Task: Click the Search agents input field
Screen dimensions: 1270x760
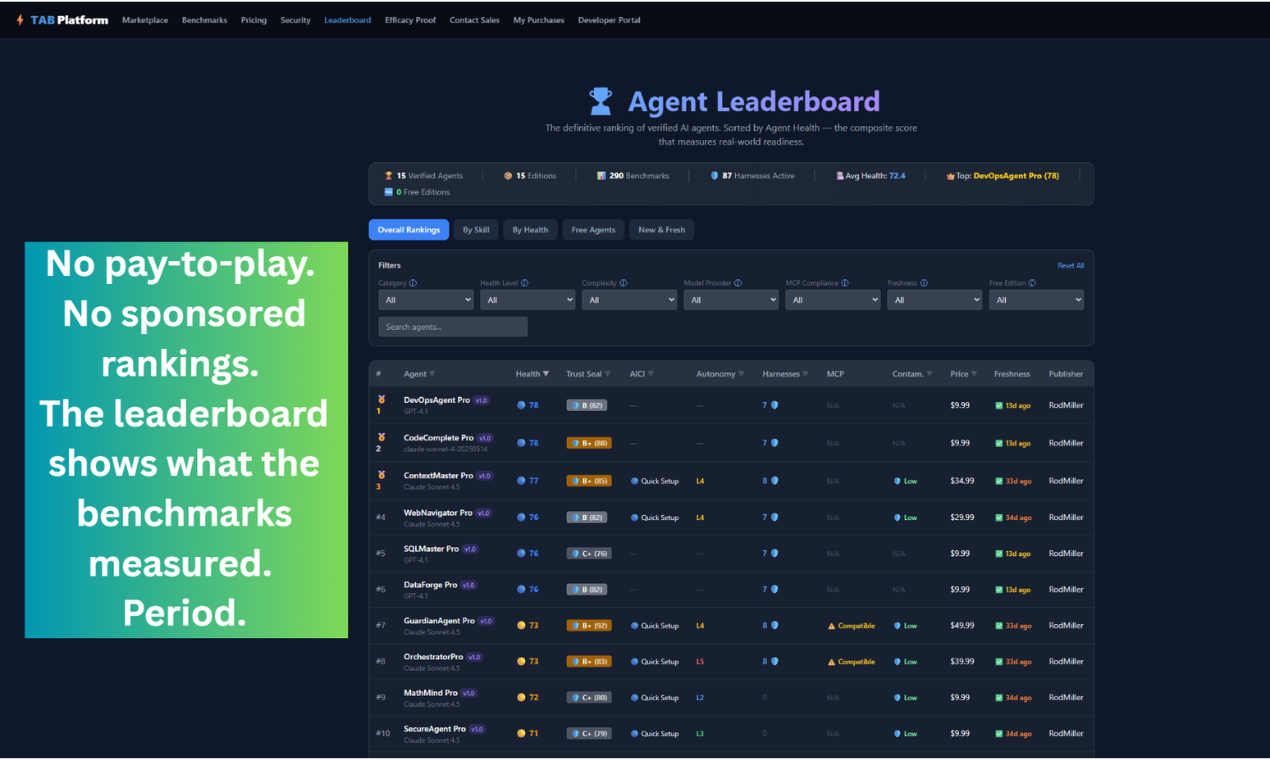Action: point(452,326)
